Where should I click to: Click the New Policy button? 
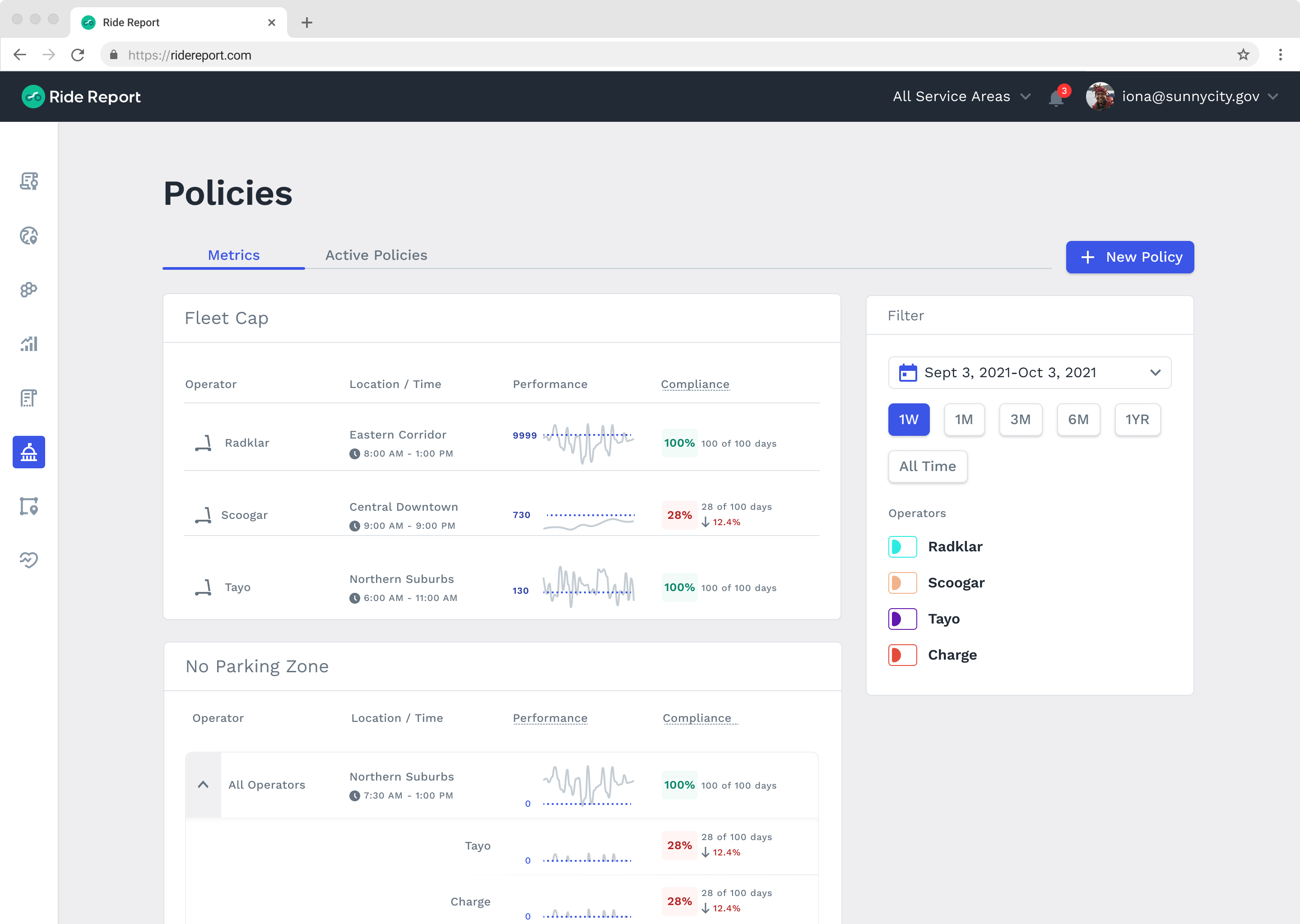tap(1129, 257)
